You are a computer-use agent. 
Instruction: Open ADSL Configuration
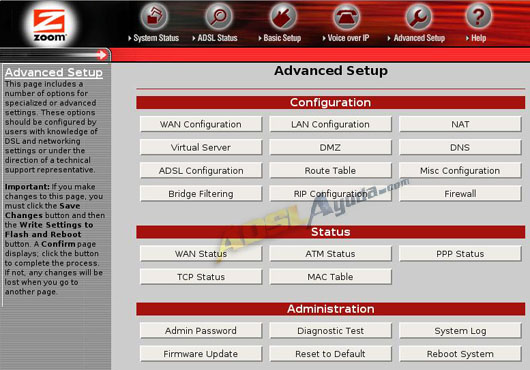(x=201, y=171)
